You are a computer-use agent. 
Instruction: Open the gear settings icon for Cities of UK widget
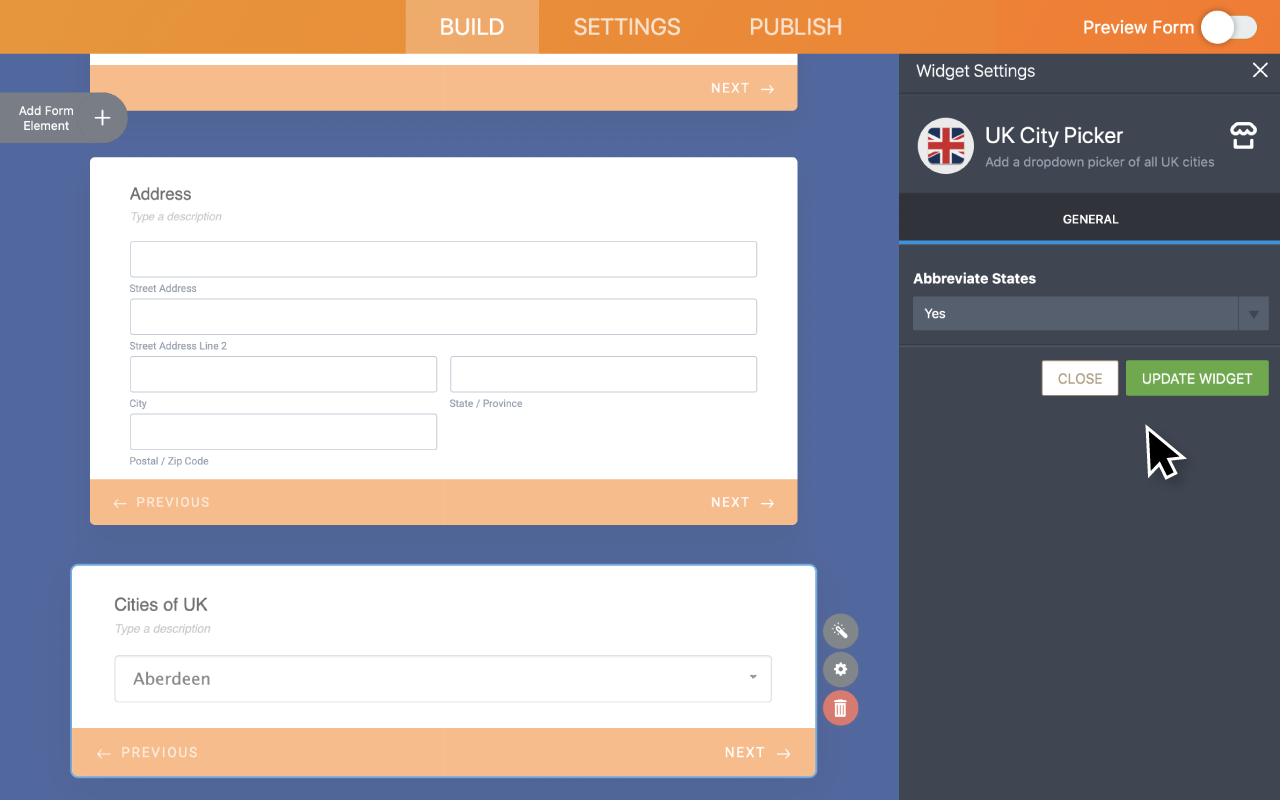point(840,669)
